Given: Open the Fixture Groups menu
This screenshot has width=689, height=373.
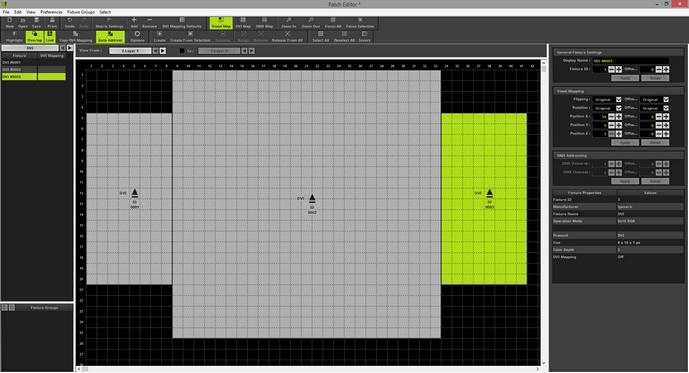Looking at the screenshot, I should 81,12.
